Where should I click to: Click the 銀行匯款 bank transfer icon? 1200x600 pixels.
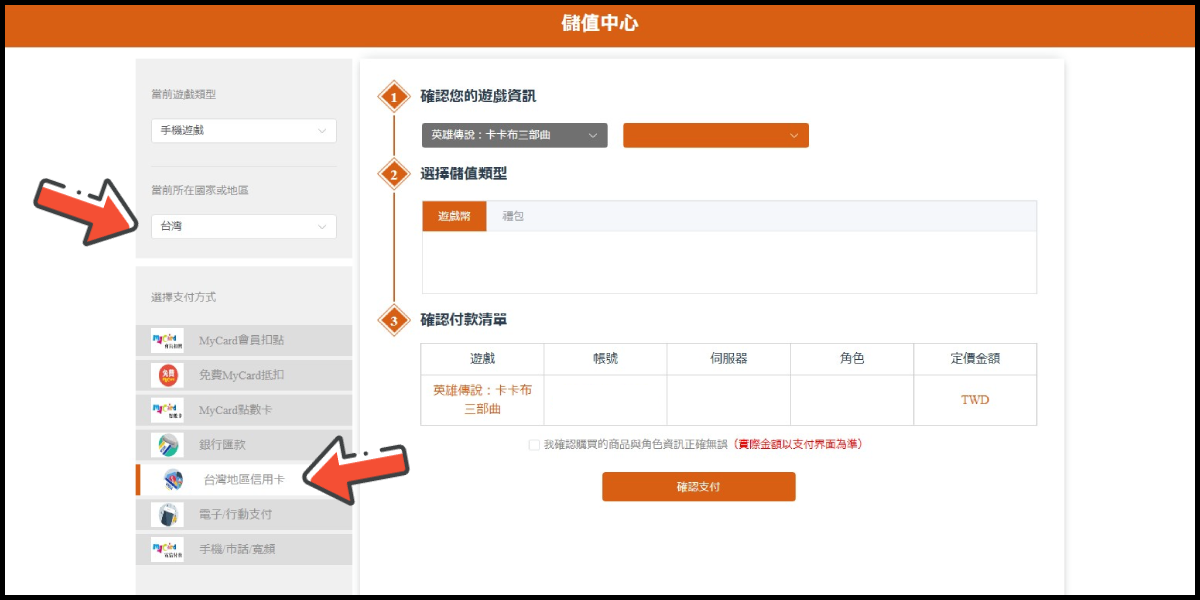tap(167, 445)
